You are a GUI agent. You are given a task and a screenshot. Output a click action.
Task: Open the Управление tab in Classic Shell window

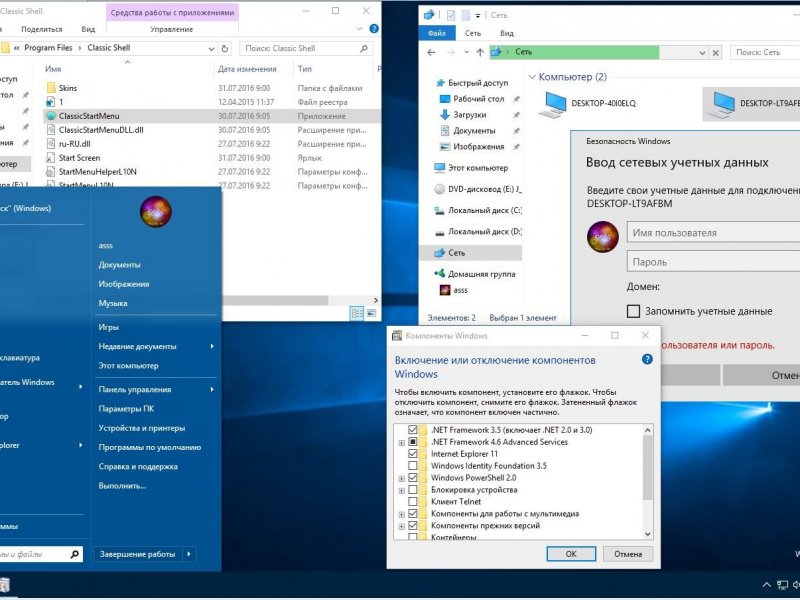[x=171, y=29]
